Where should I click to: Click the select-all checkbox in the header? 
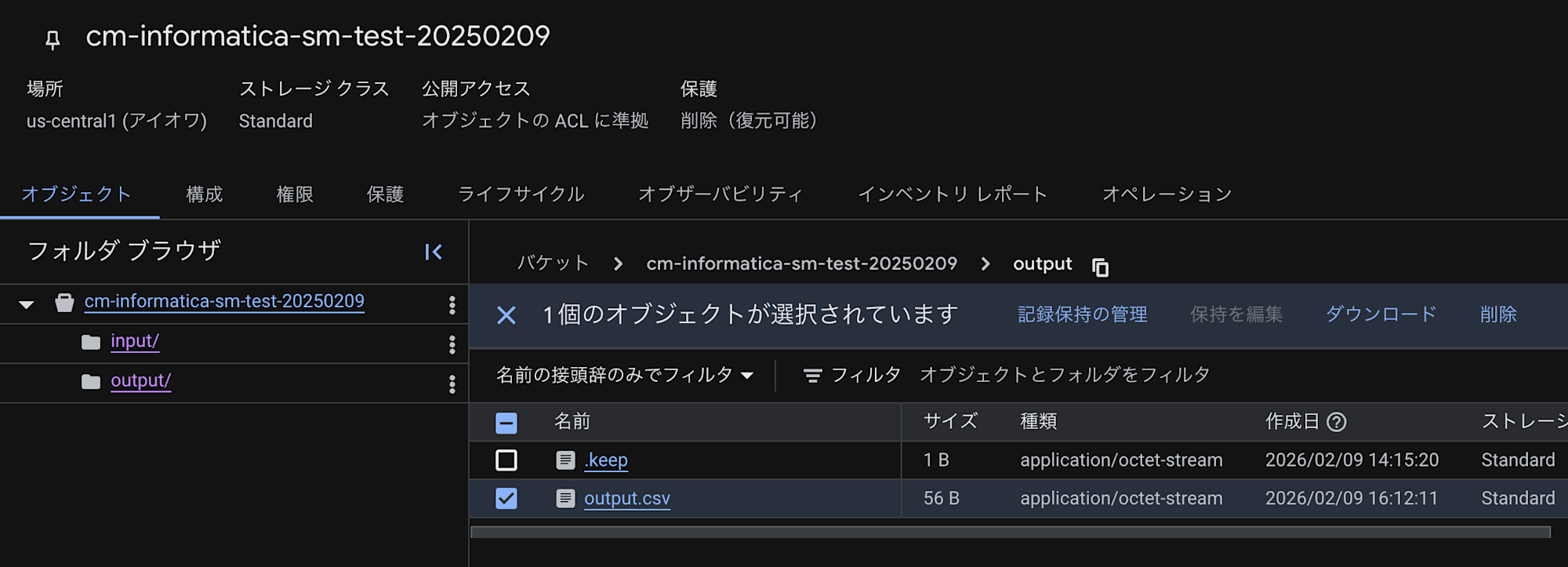tap(506, 422)
